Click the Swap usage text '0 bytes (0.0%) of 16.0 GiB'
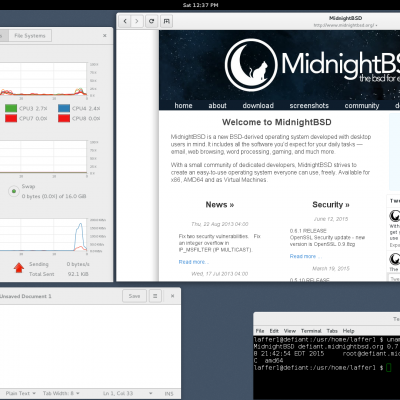Screen dimensions: 400x400 54,196
